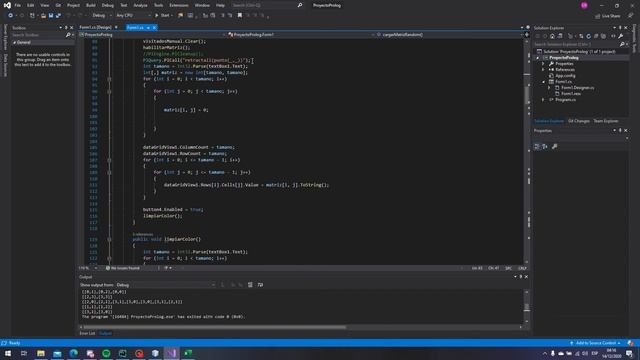
Task: Click the Open File icon in toolbar
Action: pyautogui.click(x=43, y=16)
